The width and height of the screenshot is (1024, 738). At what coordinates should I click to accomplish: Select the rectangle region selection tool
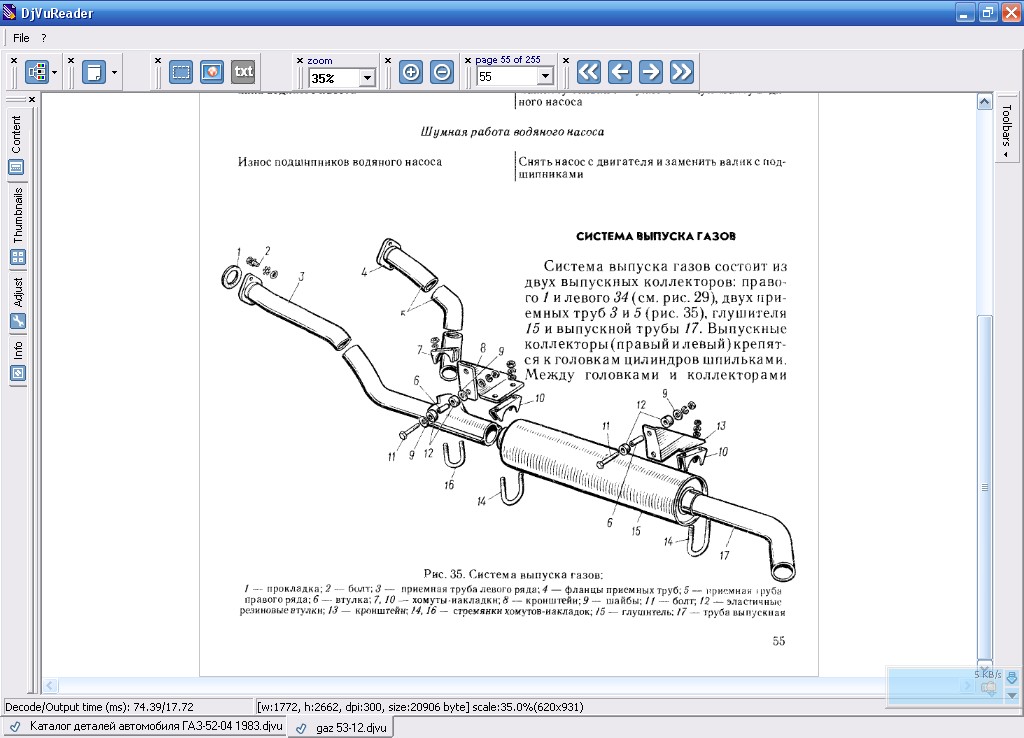[x=181, y=72]
